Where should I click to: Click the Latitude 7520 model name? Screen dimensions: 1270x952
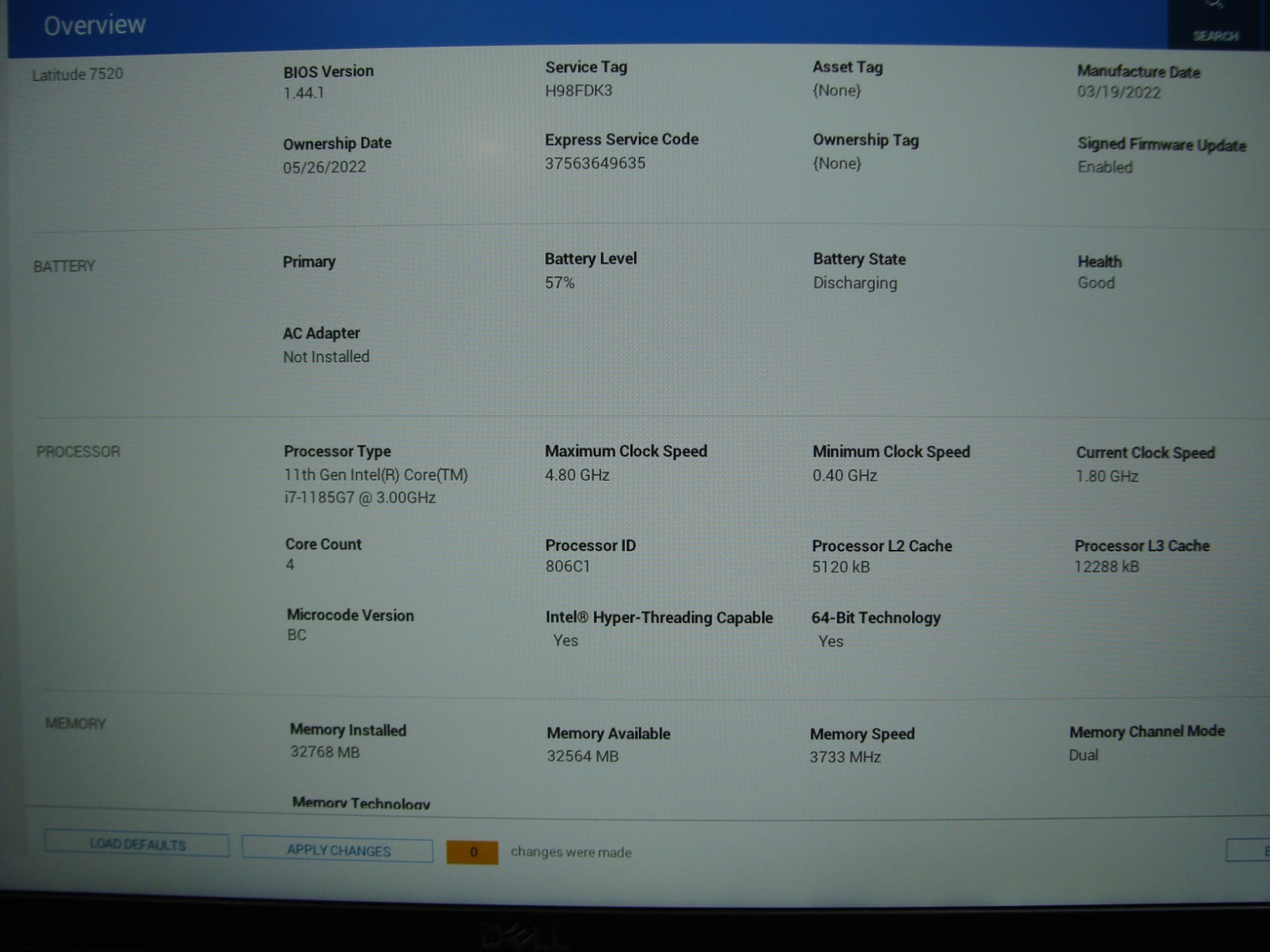pyautogui.click(x=78, y=74)
